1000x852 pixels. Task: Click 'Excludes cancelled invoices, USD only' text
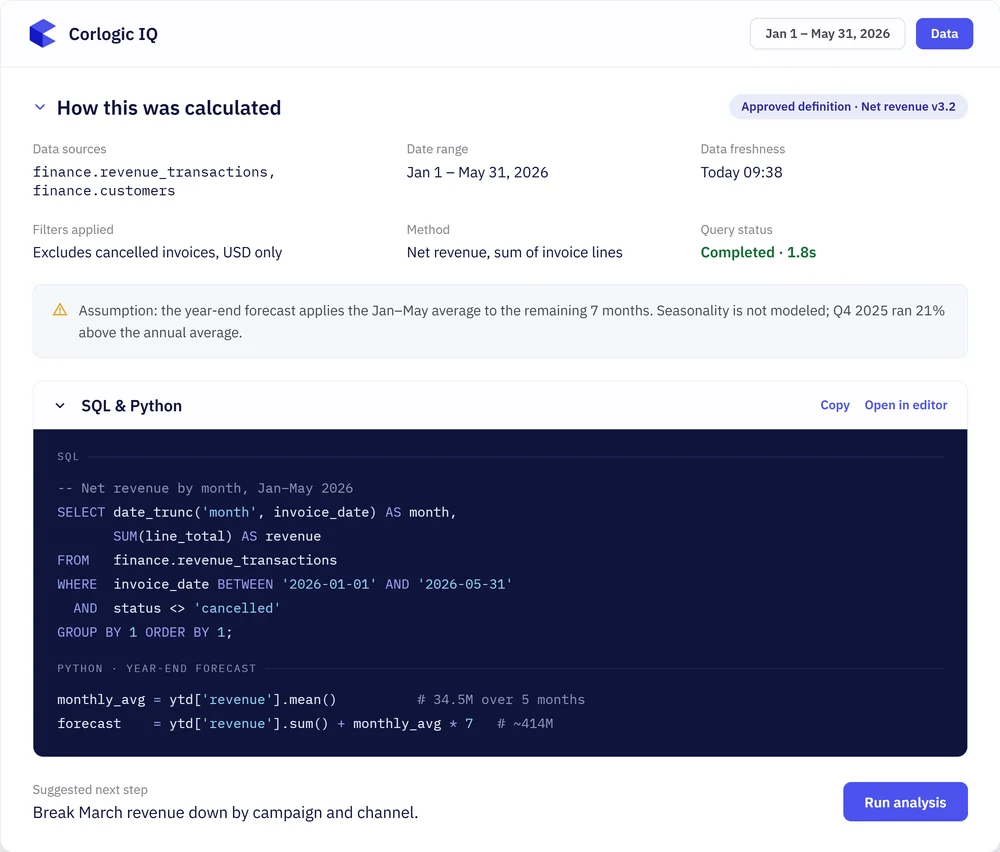pyautogui.click(x=158, y=253)
